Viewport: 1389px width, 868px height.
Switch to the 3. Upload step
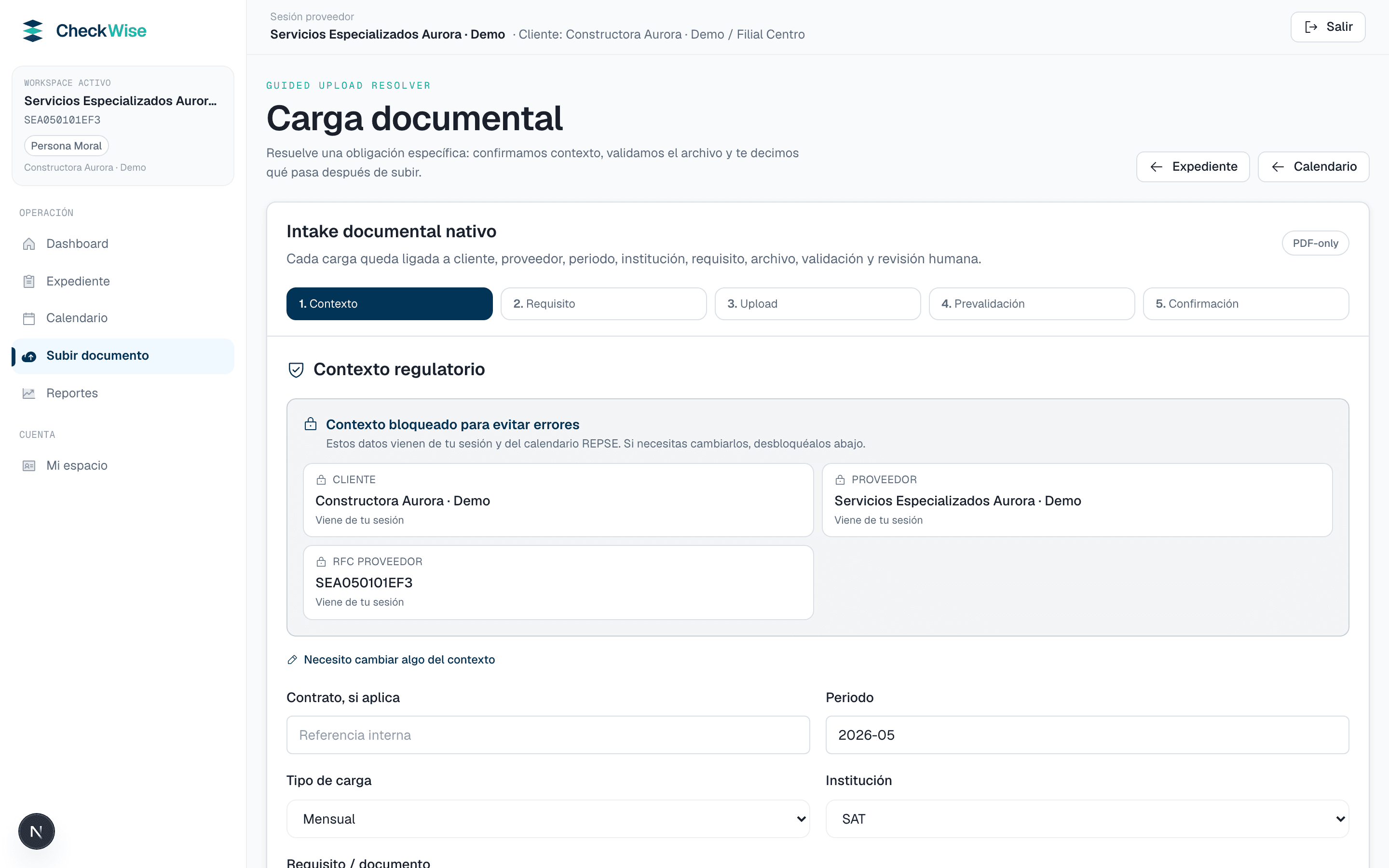(x=817, y=304)
